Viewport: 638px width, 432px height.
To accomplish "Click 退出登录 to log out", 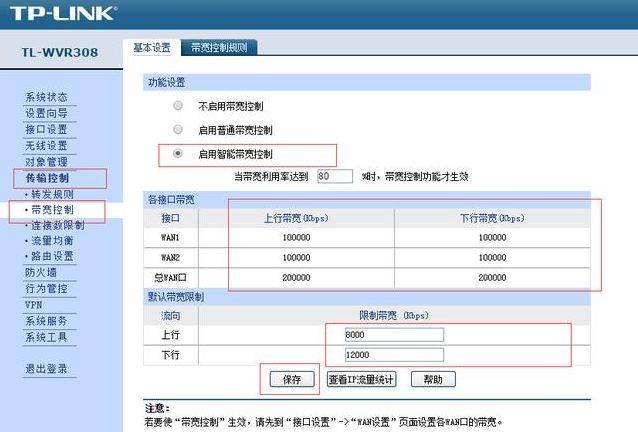I will tap(46, 369).
